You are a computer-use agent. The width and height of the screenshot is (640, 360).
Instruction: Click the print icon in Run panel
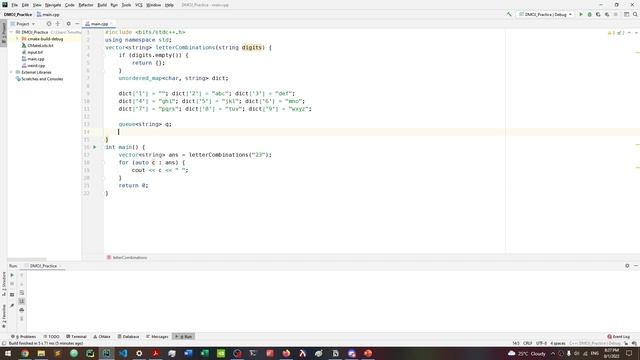coord(22,310)
